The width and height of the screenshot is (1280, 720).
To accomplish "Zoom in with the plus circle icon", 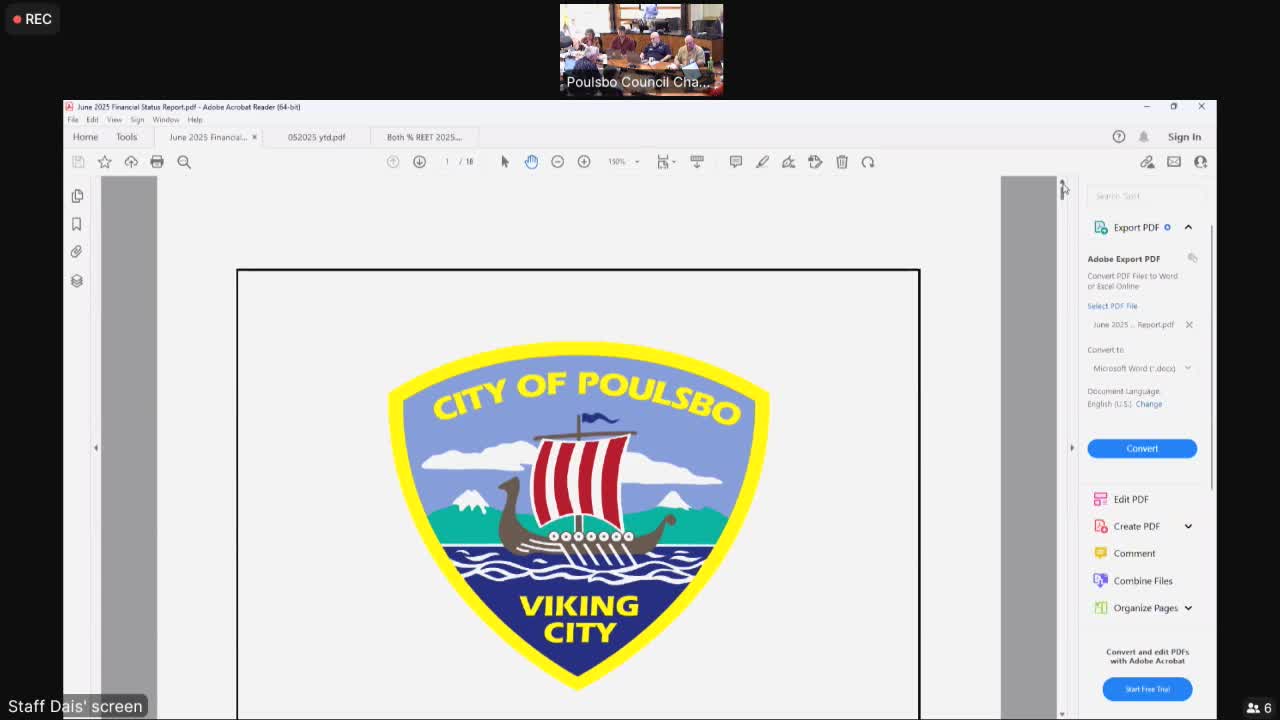I will point(584,162).
